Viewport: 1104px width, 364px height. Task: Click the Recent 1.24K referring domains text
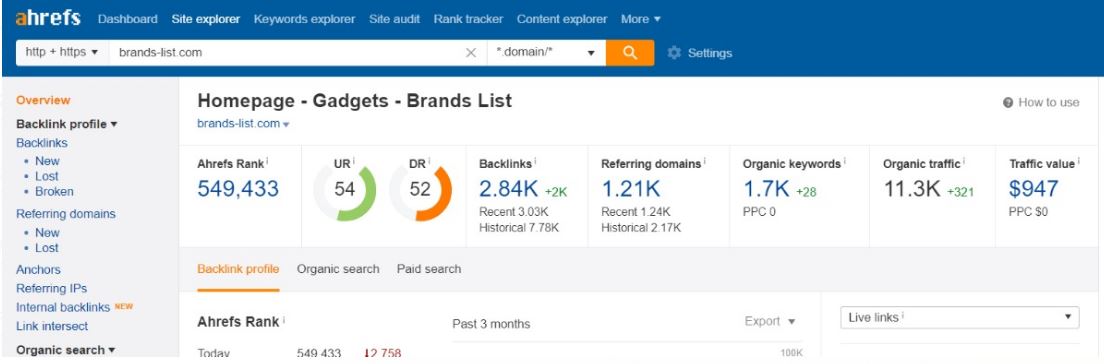point(635,212)
